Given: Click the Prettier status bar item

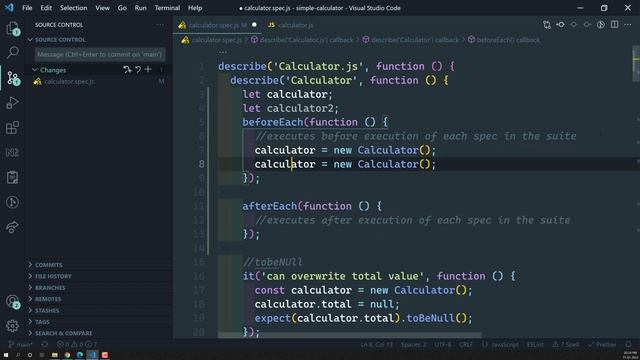Looking at the screenshot, I should pos(602,344).
